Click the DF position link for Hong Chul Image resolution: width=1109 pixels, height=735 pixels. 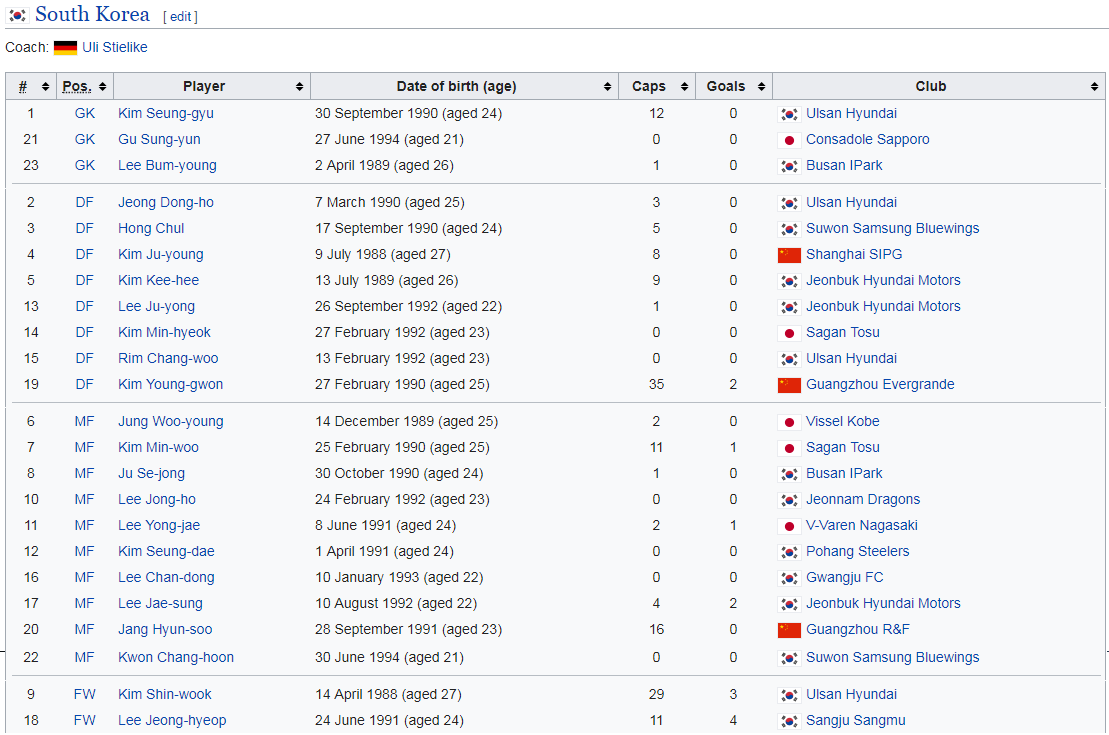point(85,228)
